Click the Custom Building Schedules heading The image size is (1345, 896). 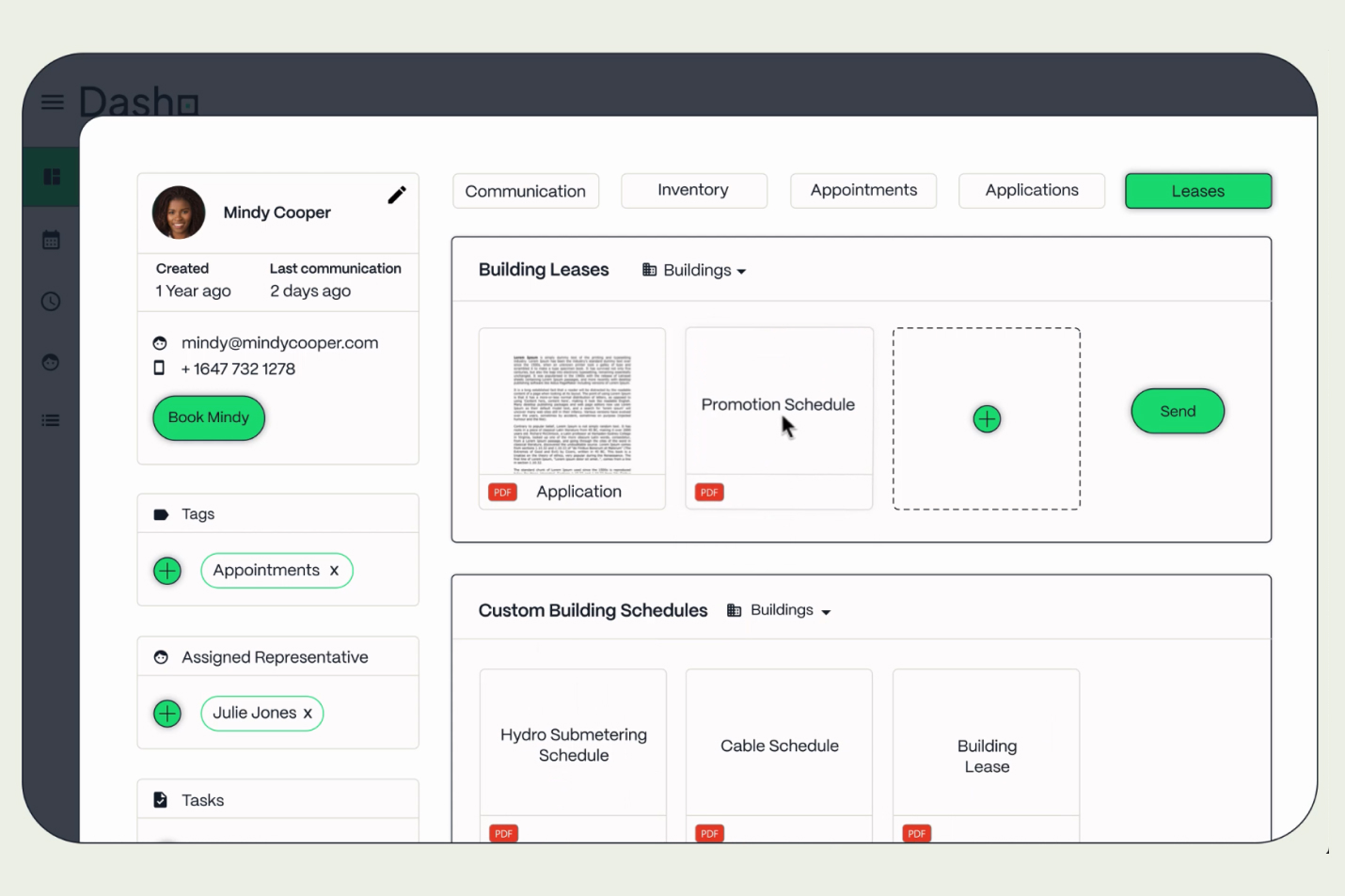tap(593, 610)
